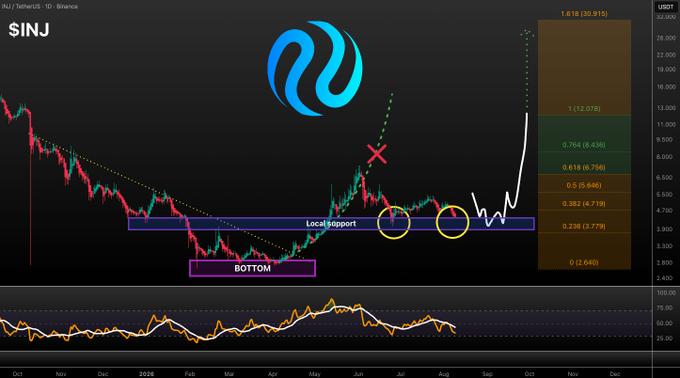Select the BOTTOM labeled purple box

point(252,268)
